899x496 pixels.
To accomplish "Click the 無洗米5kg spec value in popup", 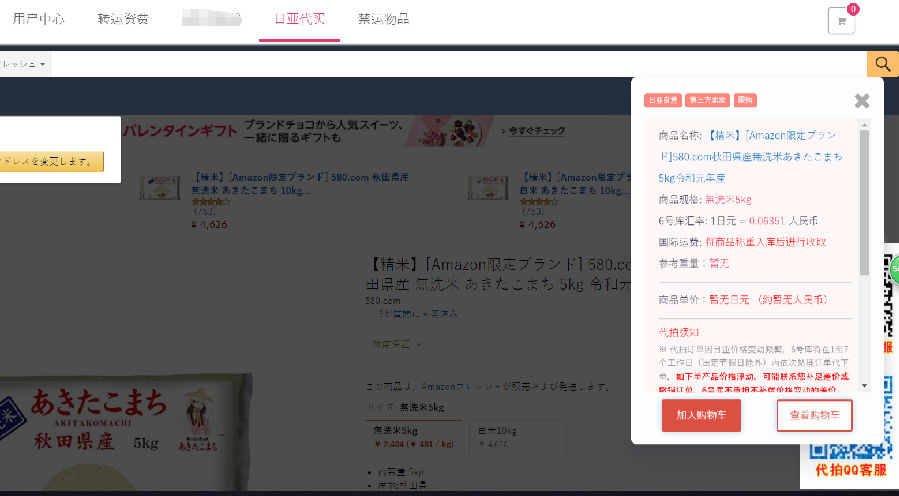I will coord(728,200).
